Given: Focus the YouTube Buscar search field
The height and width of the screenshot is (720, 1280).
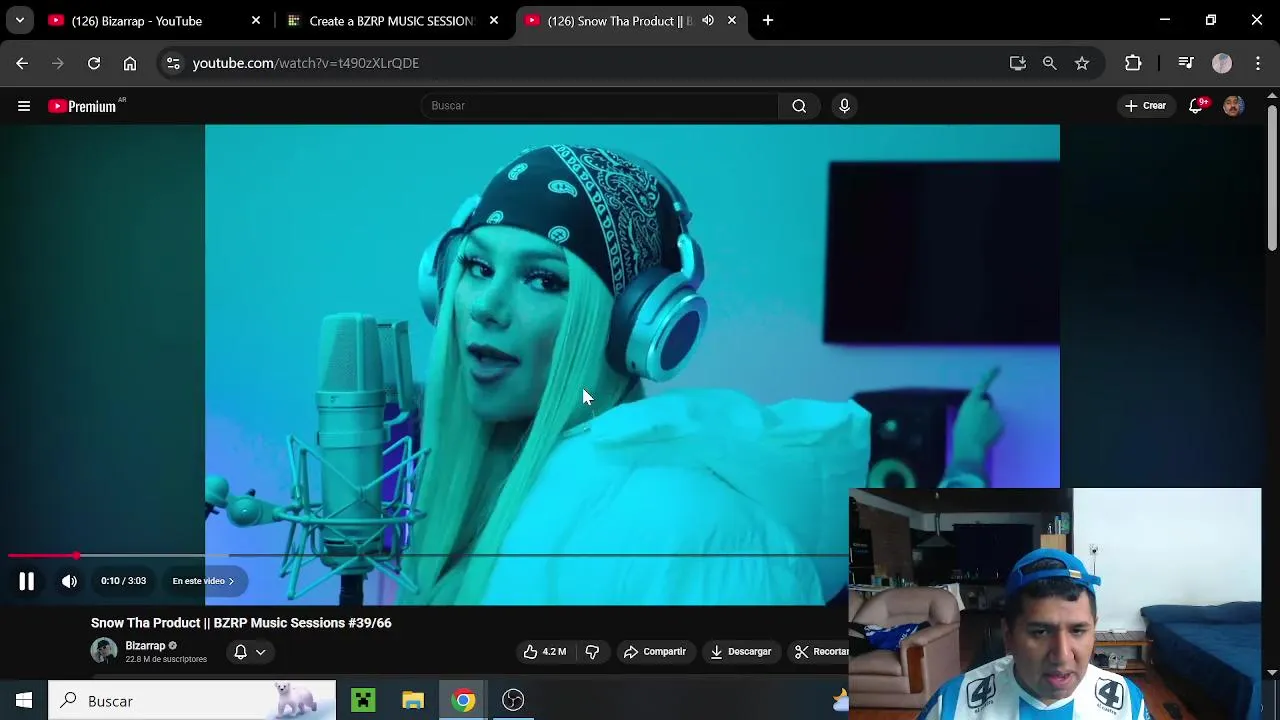Looking at the screenshot, I should pyautogui.click(x=600, y=106).
